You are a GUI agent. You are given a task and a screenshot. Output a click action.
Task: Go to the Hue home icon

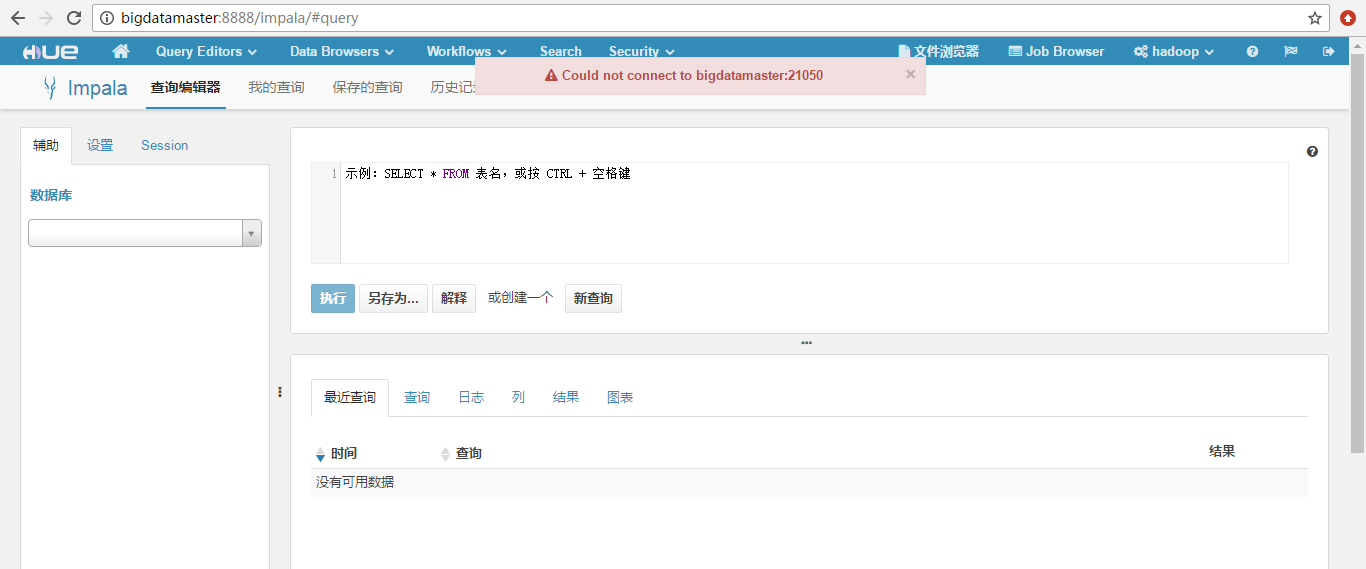(x=121, y=51)
